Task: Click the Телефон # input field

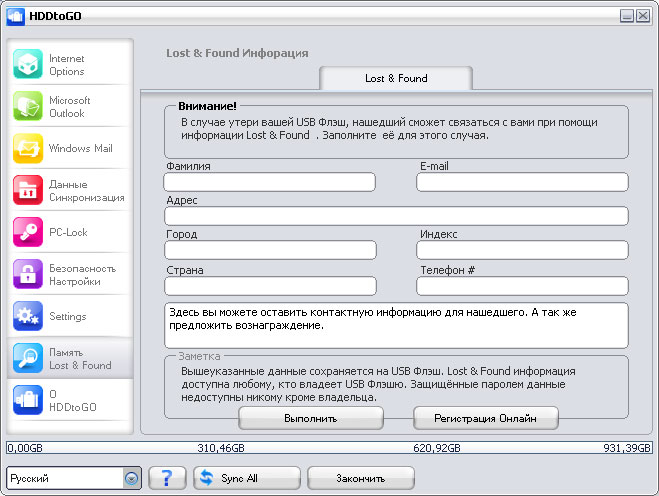Action: [522, 286]
